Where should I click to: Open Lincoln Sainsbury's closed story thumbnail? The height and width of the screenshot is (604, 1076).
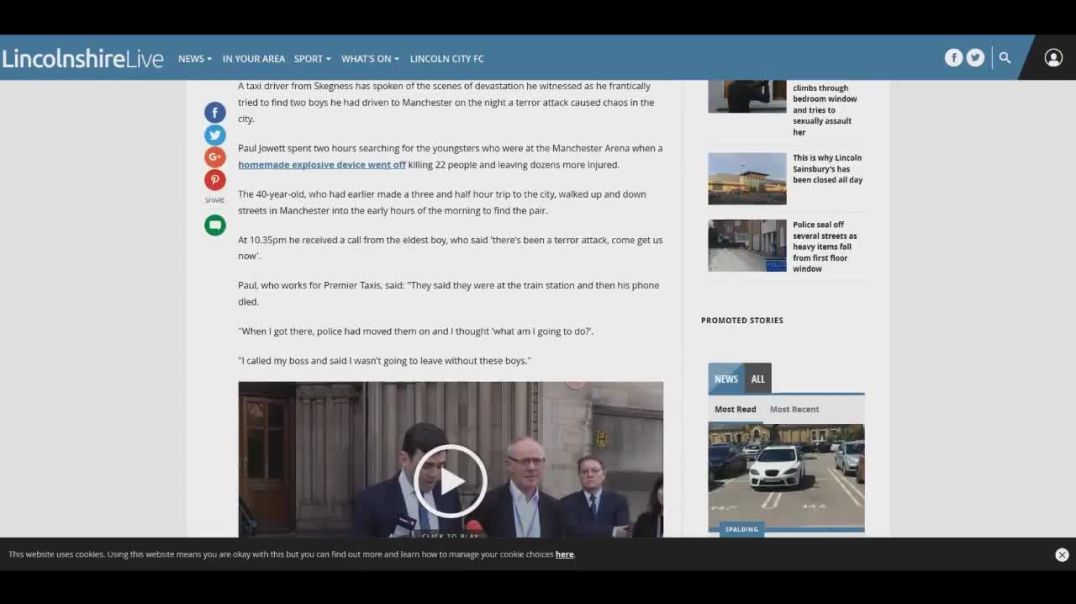(x=747, y=178)
